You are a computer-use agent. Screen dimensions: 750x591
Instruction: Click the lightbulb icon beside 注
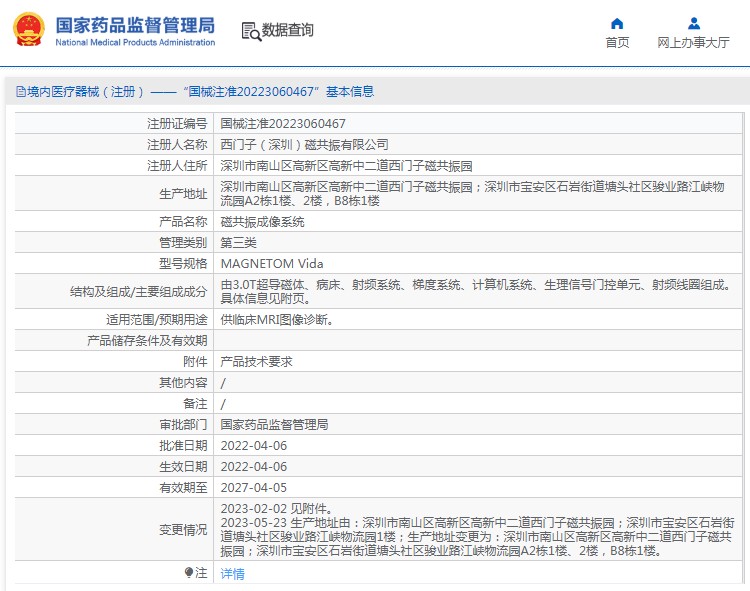(x=188, y=572)
